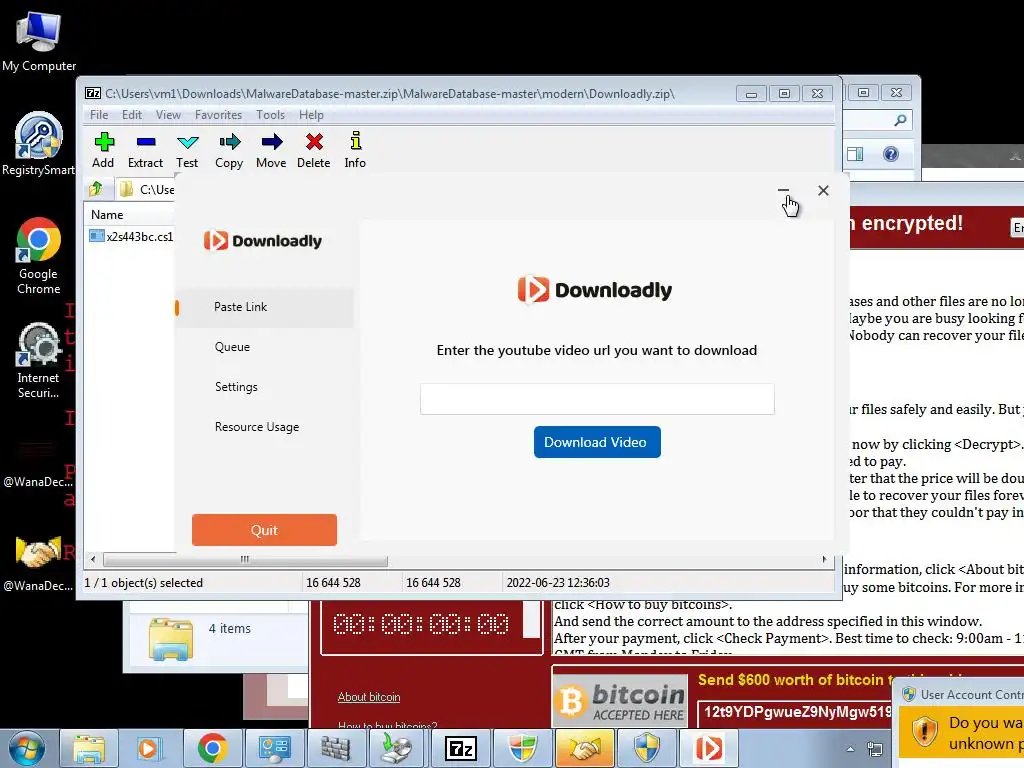Open Internet Security desktop icon
1024x768 pixels.
(x=38, y=360)
